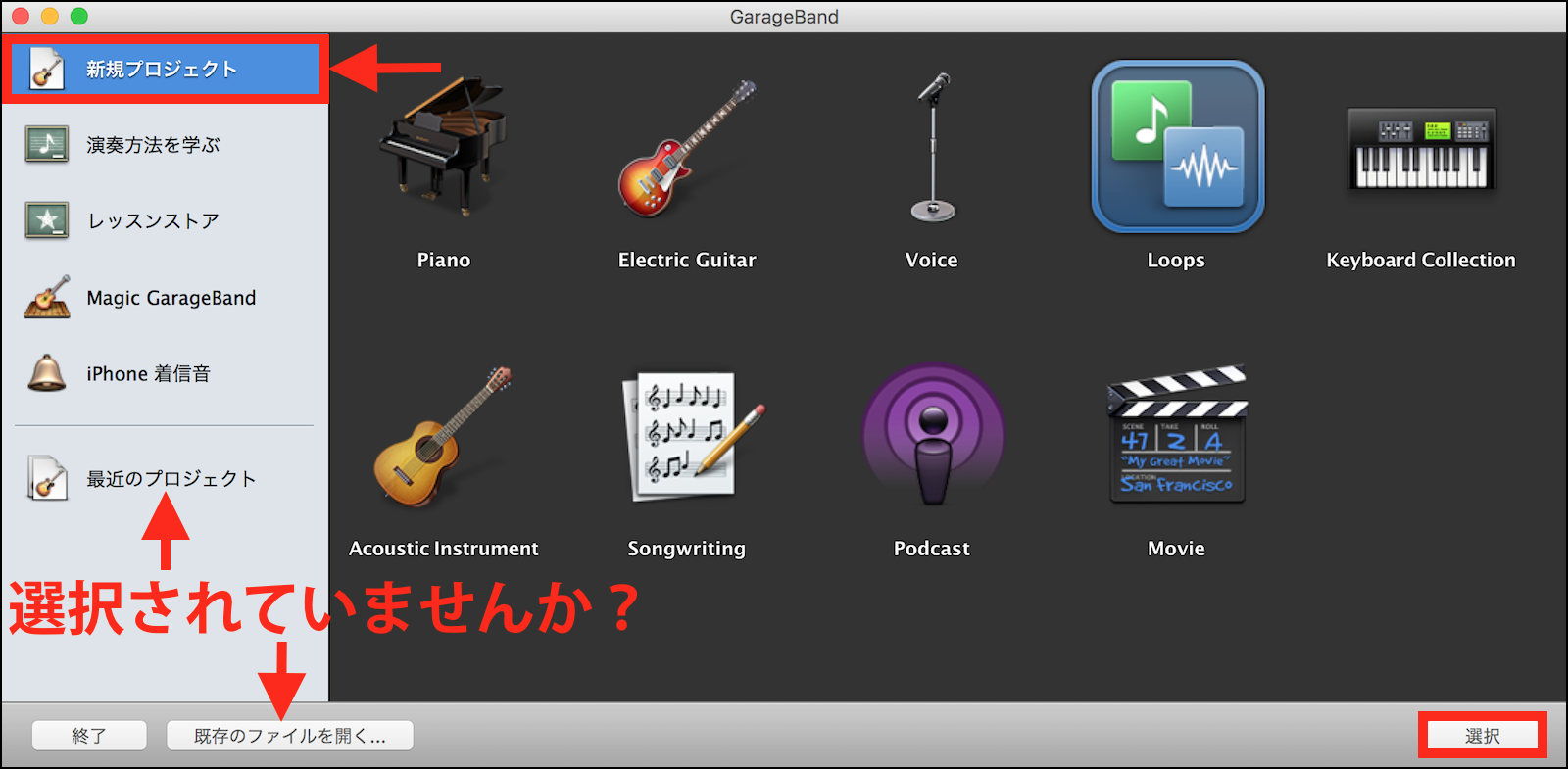Go to レッスンストア sidebar item

(153, 221)
